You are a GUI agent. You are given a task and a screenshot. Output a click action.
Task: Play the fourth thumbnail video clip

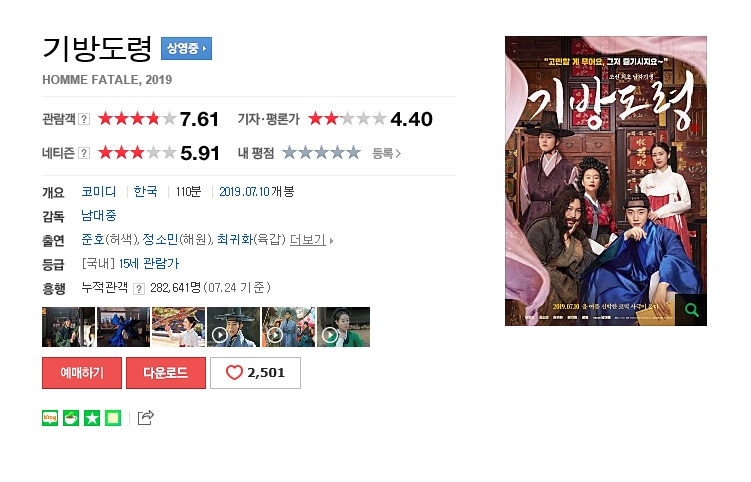[233, 327]
